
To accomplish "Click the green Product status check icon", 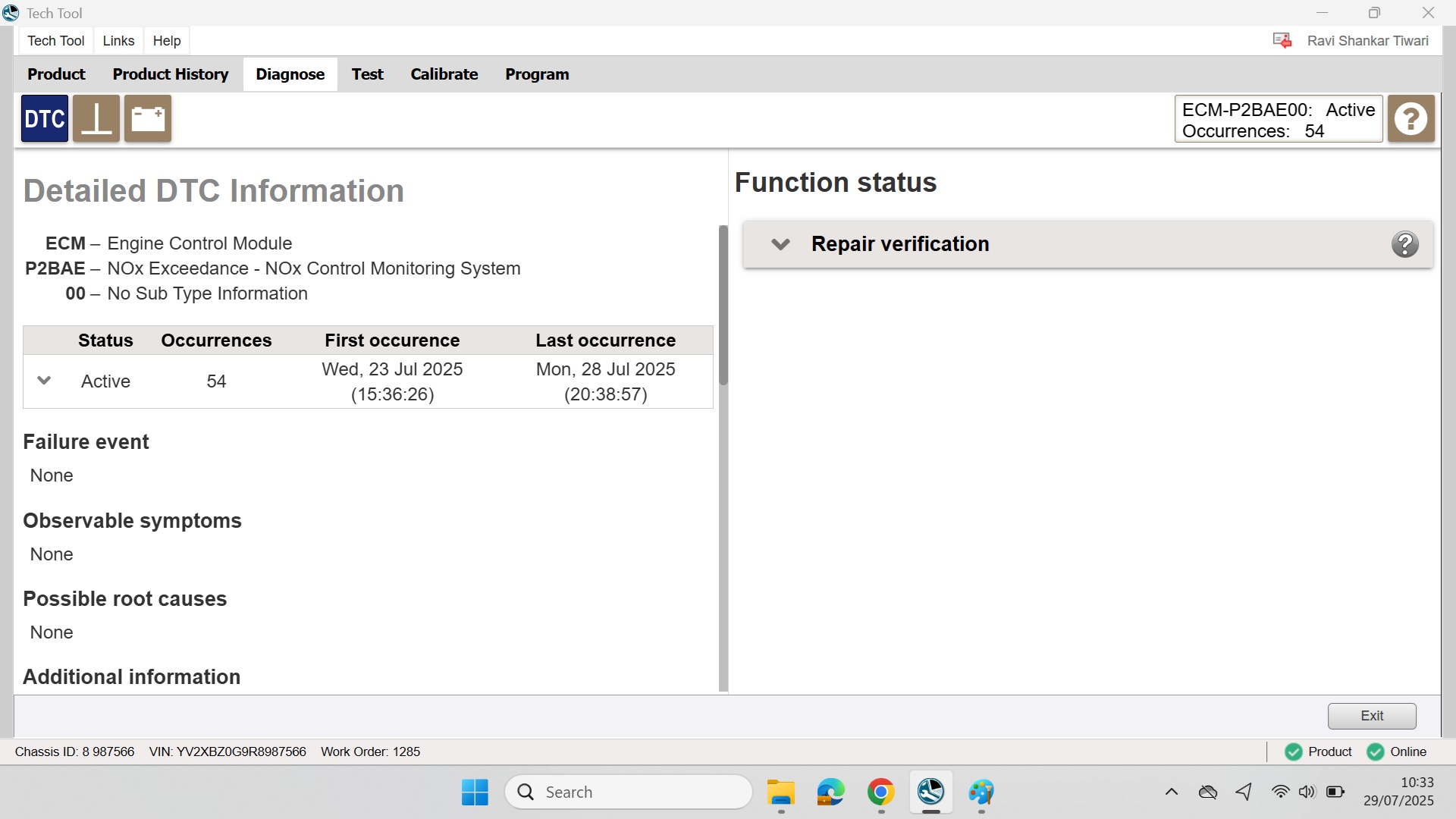I will (1294, 752).
